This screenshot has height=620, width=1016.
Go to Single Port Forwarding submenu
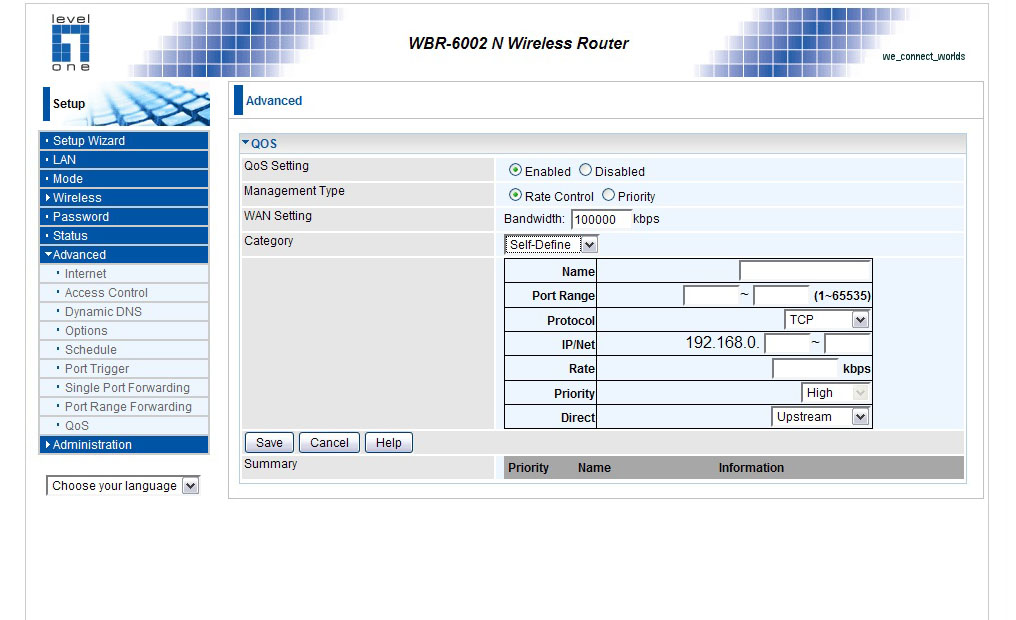coord(124,387)
